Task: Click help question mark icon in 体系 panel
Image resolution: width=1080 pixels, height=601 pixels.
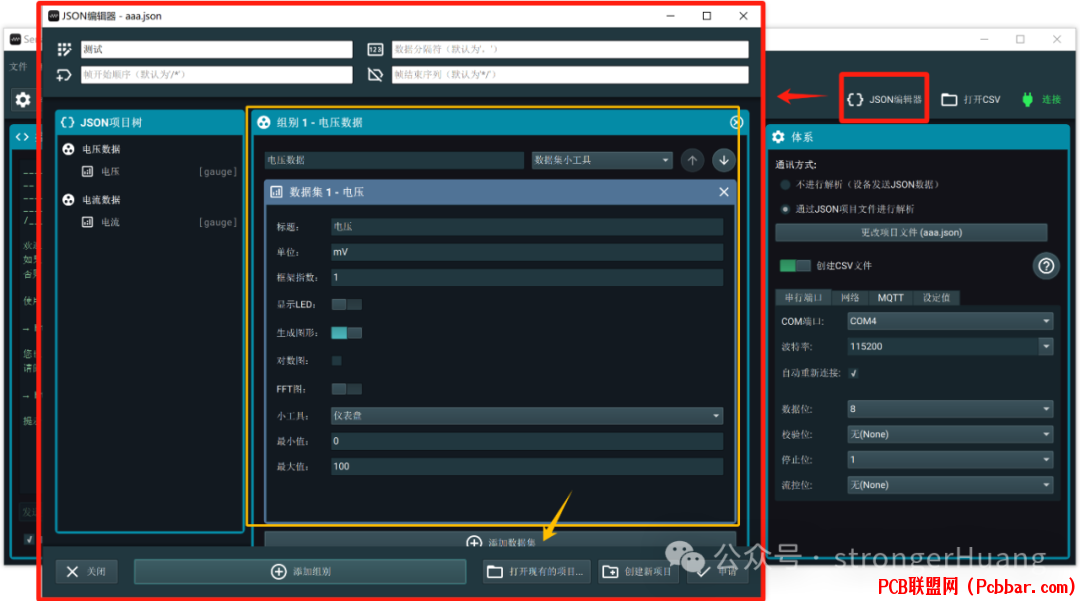Action: pos(1046,266)
